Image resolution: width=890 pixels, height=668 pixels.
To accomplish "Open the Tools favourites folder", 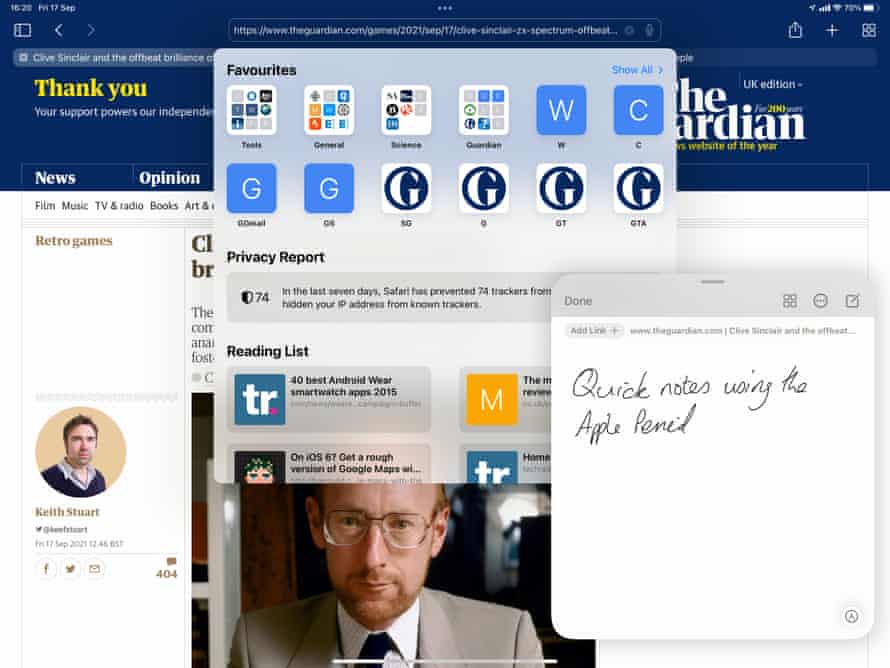I will tap(251, 110).
